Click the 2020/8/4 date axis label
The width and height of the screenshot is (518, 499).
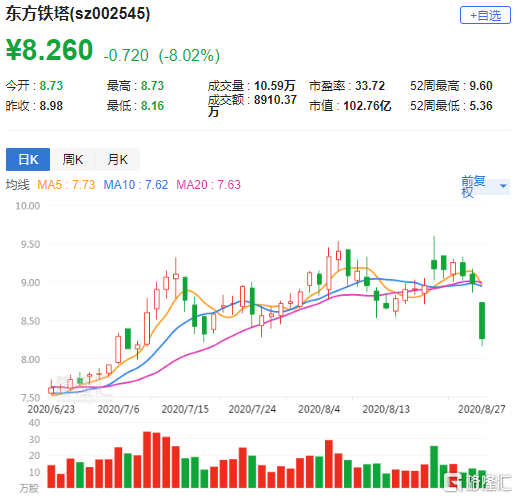coord(319,409)
